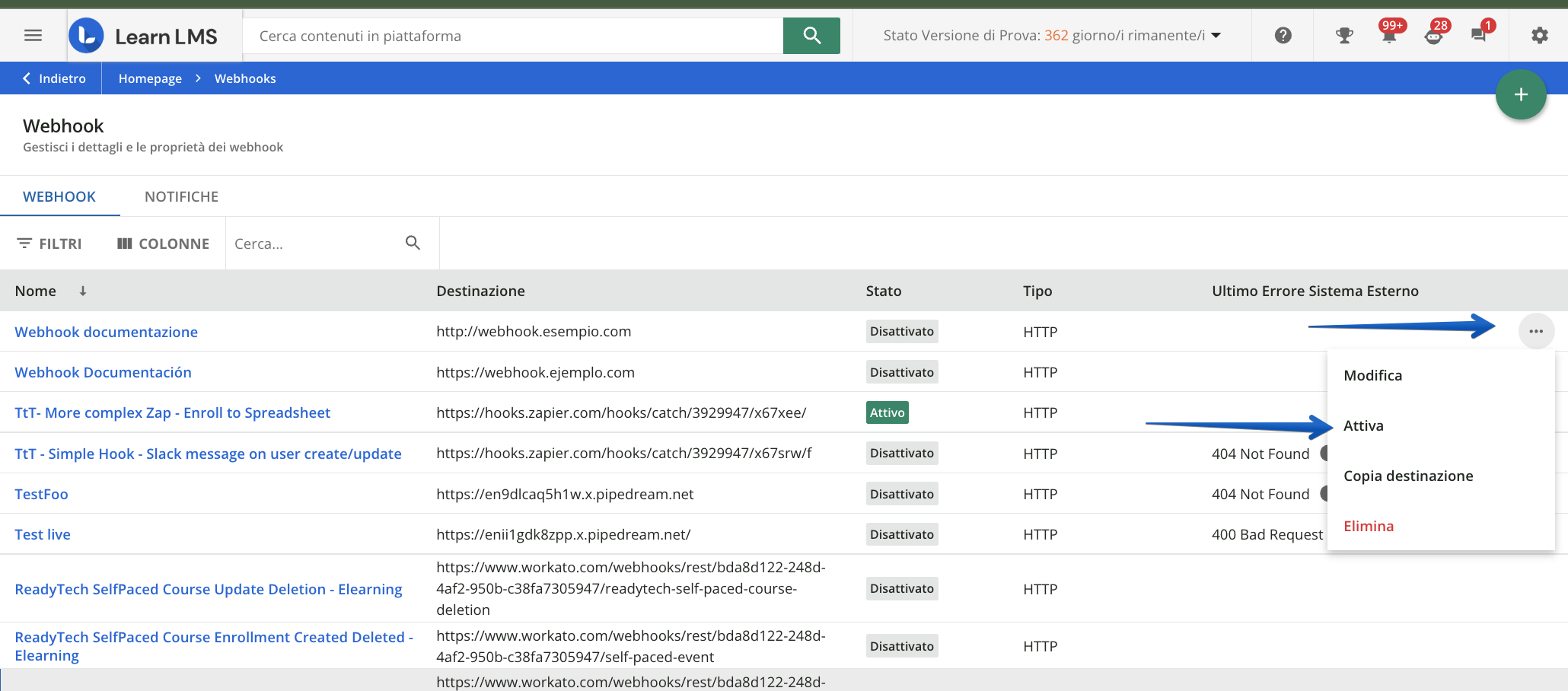Image resolution: width=1568 pixels, height=691 pixels.
Task: Click the Learn LMS logo
Action: pyautogui.click(x=143, y=36)
